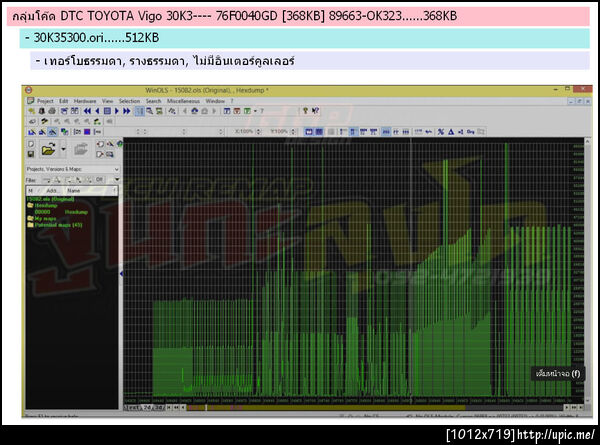Open the Projects, Versions & Maps dropdown

pyautogui.click(x=73, y=169)
